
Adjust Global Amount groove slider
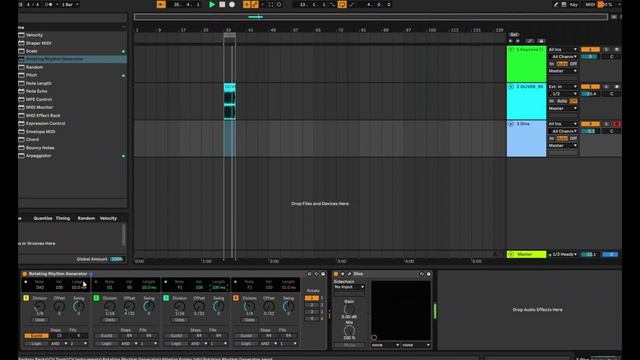[117, 259]
